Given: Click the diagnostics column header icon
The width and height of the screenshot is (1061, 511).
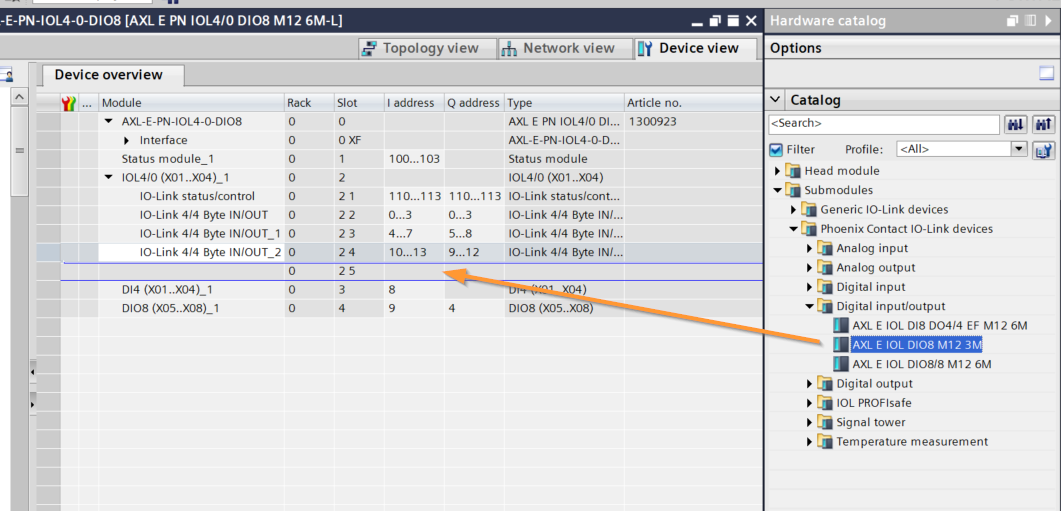Looking at the screenshot, I should pos(69,103).
